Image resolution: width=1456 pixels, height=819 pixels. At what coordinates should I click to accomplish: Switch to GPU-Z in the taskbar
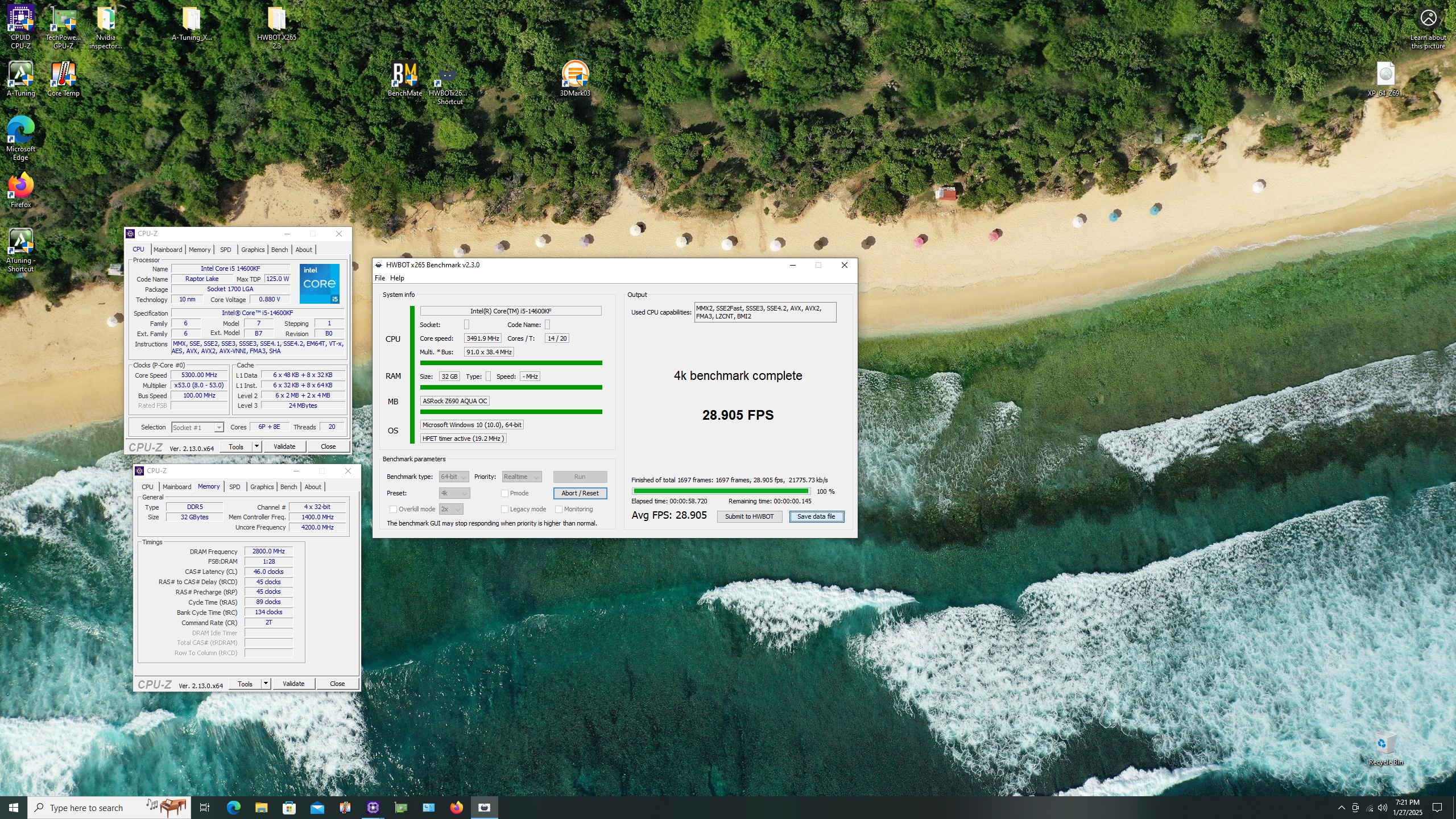pos(401,808)
